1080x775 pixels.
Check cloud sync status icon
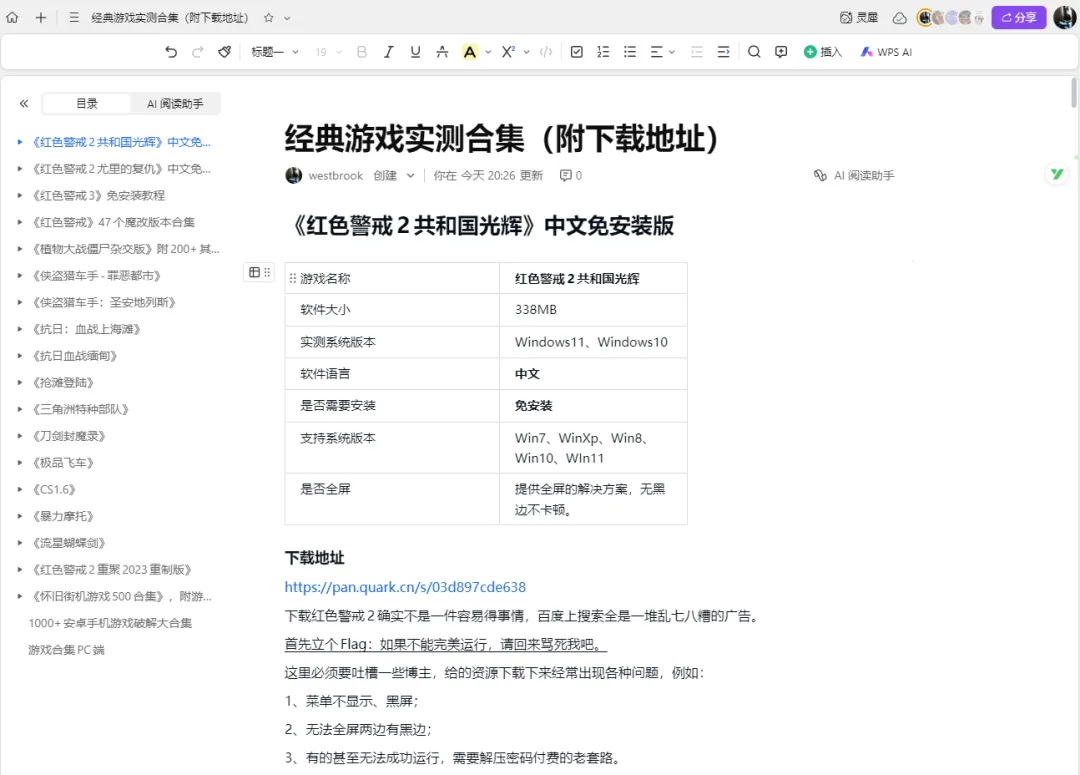point(900,18)
